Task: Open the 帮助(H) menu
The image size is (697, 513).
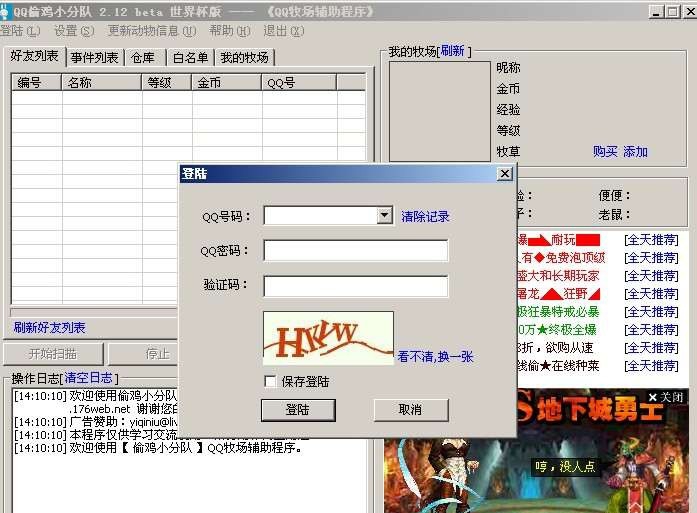Action: (229, 31)
